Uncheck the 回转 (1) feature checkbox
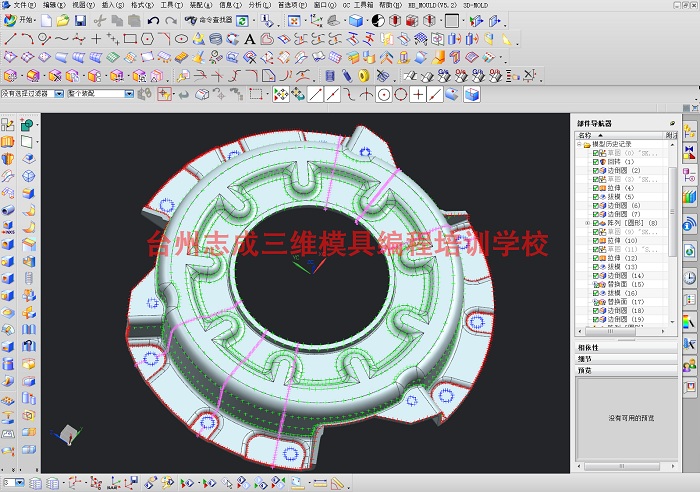 click(596, 162)
